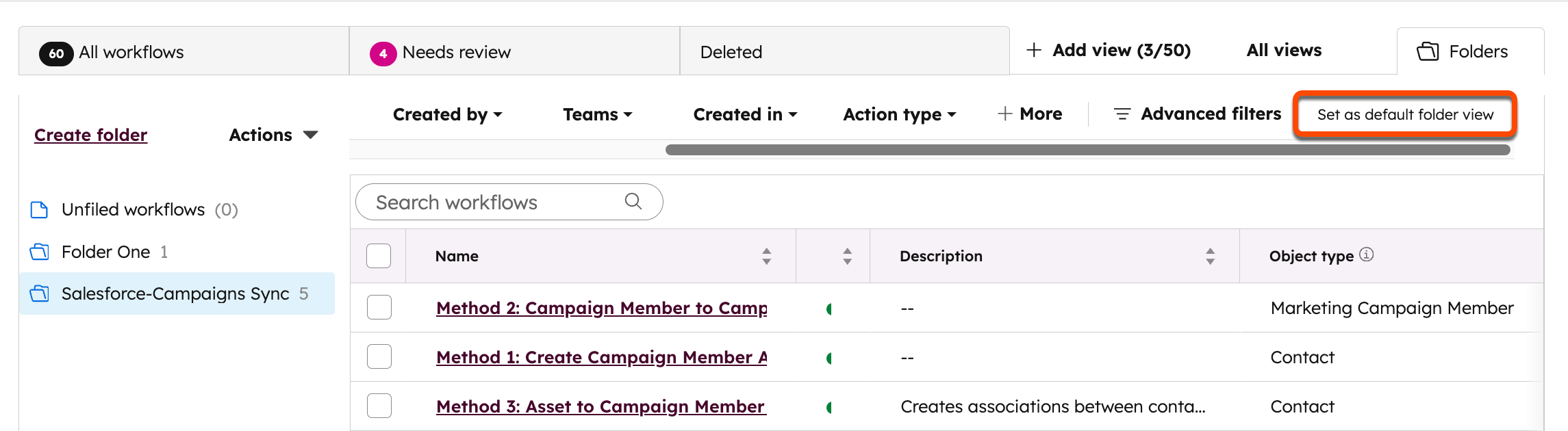Click the Contact cell in Method 3 row
Viewport: 1568px width, 431px height.
(1302, 406)
